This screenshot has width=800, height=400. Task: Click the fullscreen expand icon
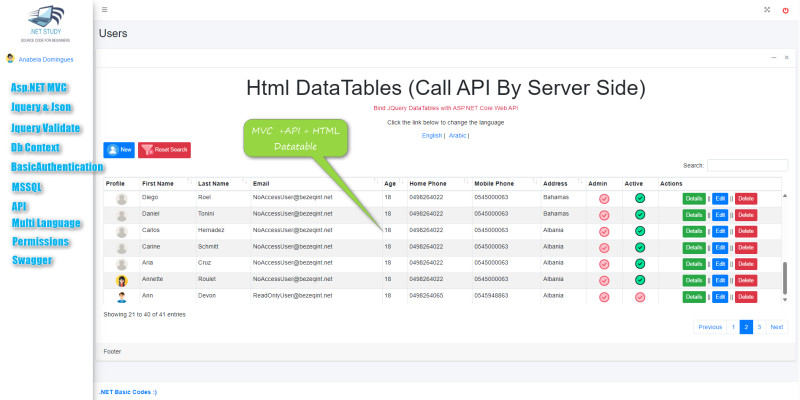(x=767, y=9)
